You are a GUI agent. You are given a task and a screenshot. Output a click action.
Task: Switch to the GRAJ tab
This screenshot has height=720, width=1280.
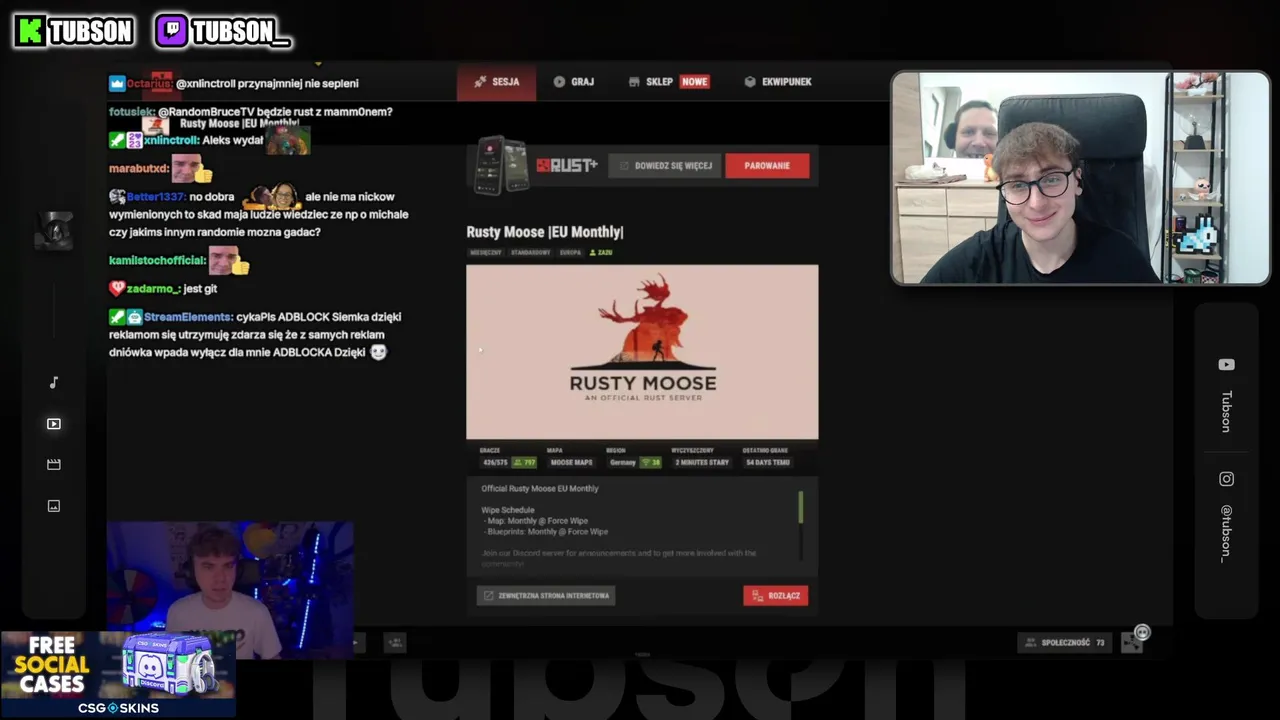(x=573, y=82)
